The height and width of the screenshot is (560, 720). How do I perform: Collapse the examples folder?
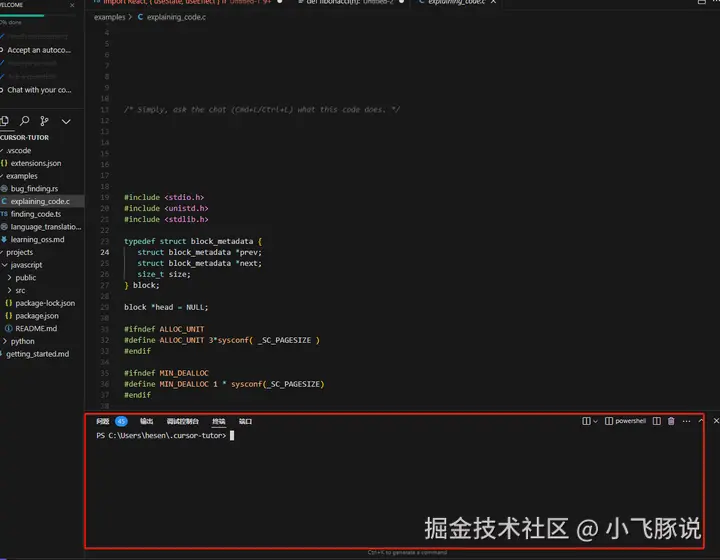click(22, 176)
